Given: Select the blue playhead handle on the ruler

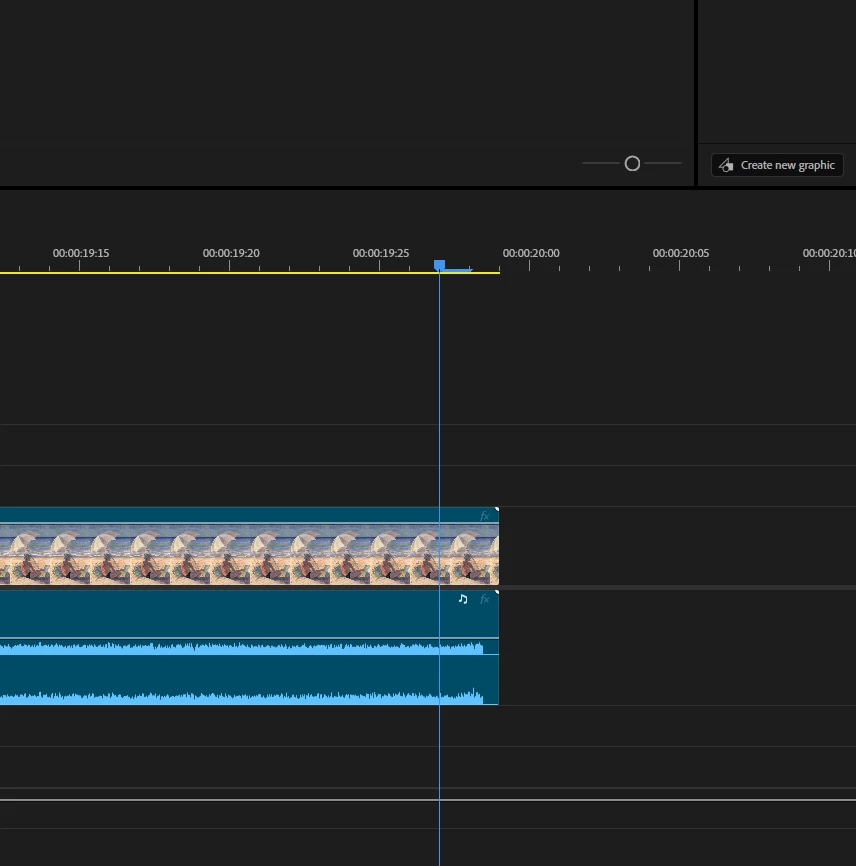Looking at the screenshot, I should tap(439, 265).
